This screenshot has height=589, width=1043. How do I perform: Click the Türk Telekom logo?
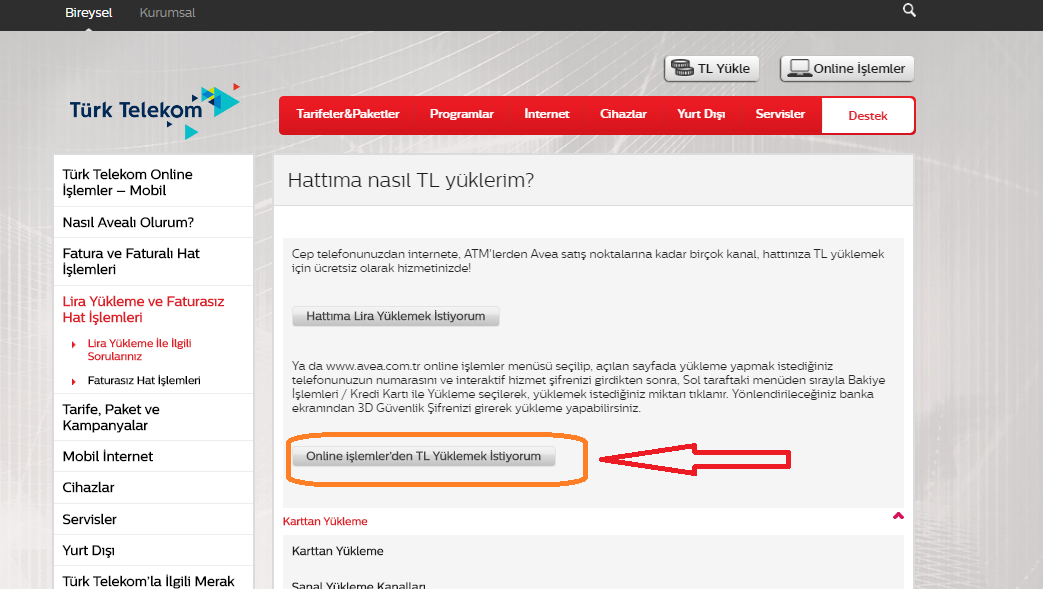click(154, 111)
